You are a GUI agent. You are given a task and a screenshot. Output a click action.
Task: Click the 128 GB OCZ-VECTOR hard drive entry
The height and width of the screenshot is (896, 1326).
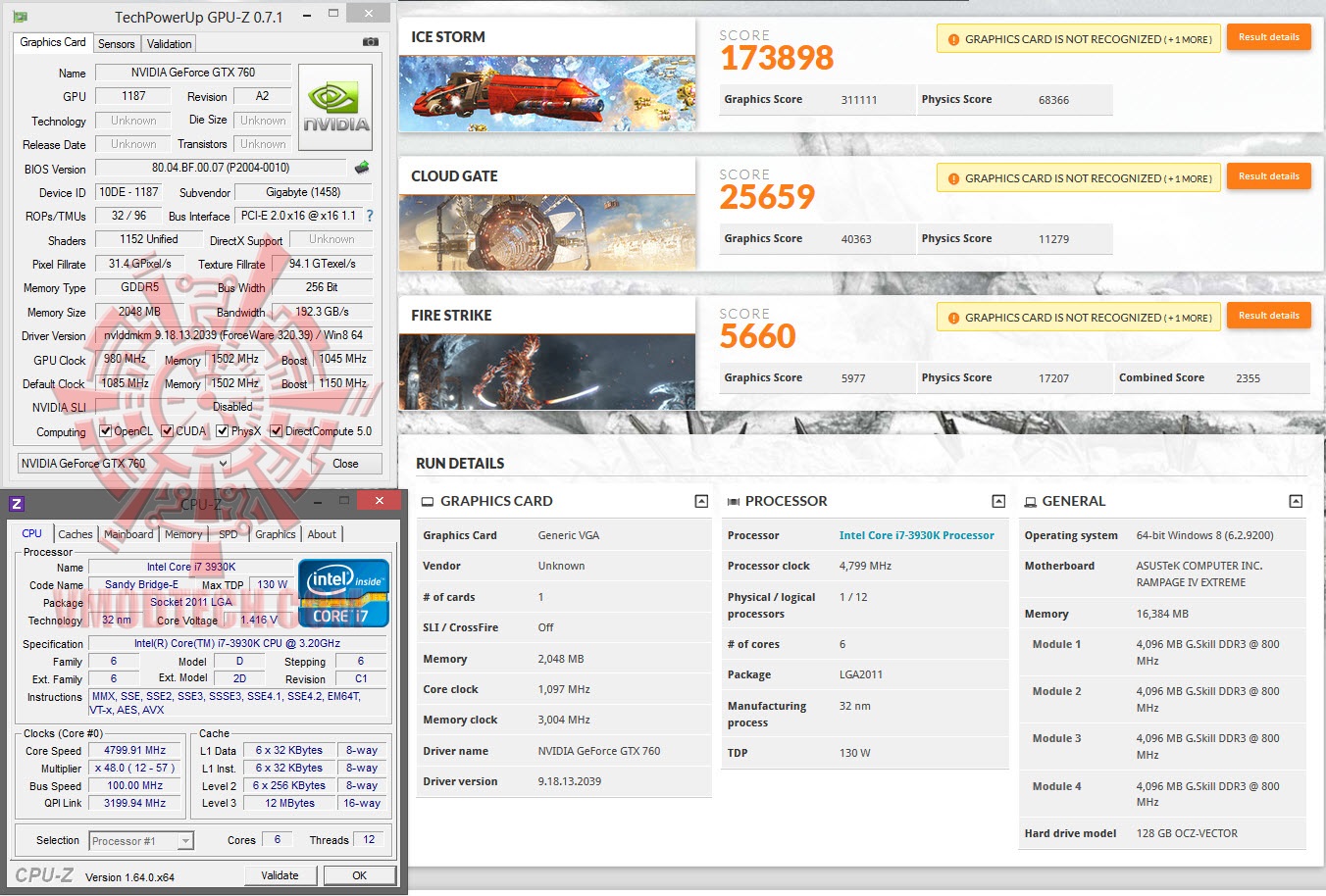coord(1187,833)
